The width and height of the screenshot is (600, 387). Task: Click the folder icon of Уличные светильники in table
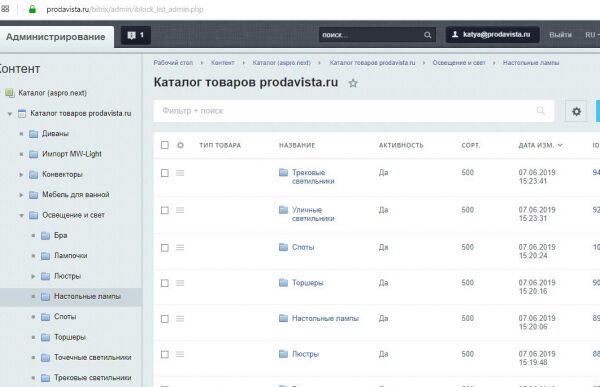click(283, 210)
